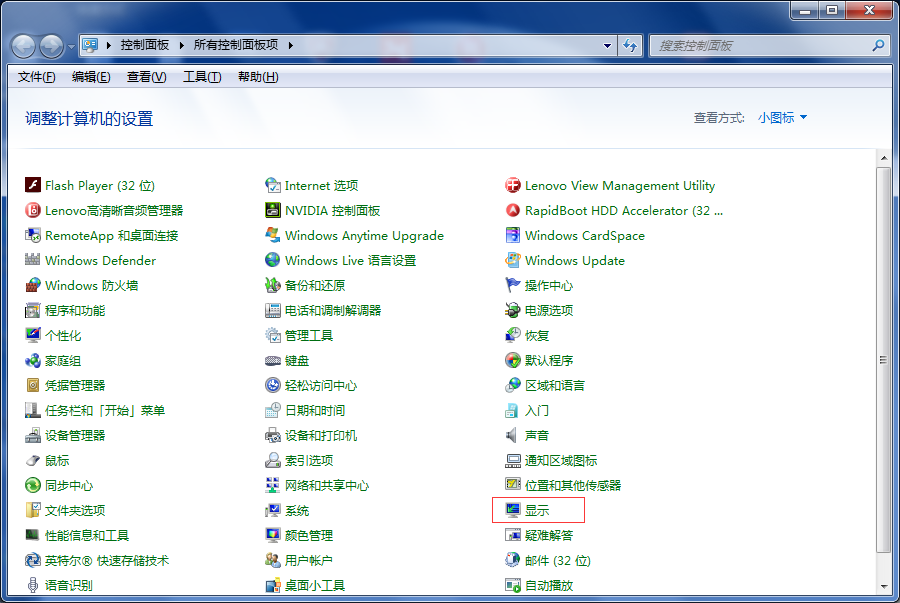
Task: Click in the 搜索控制面板 search box
Action: click(760, 45)
